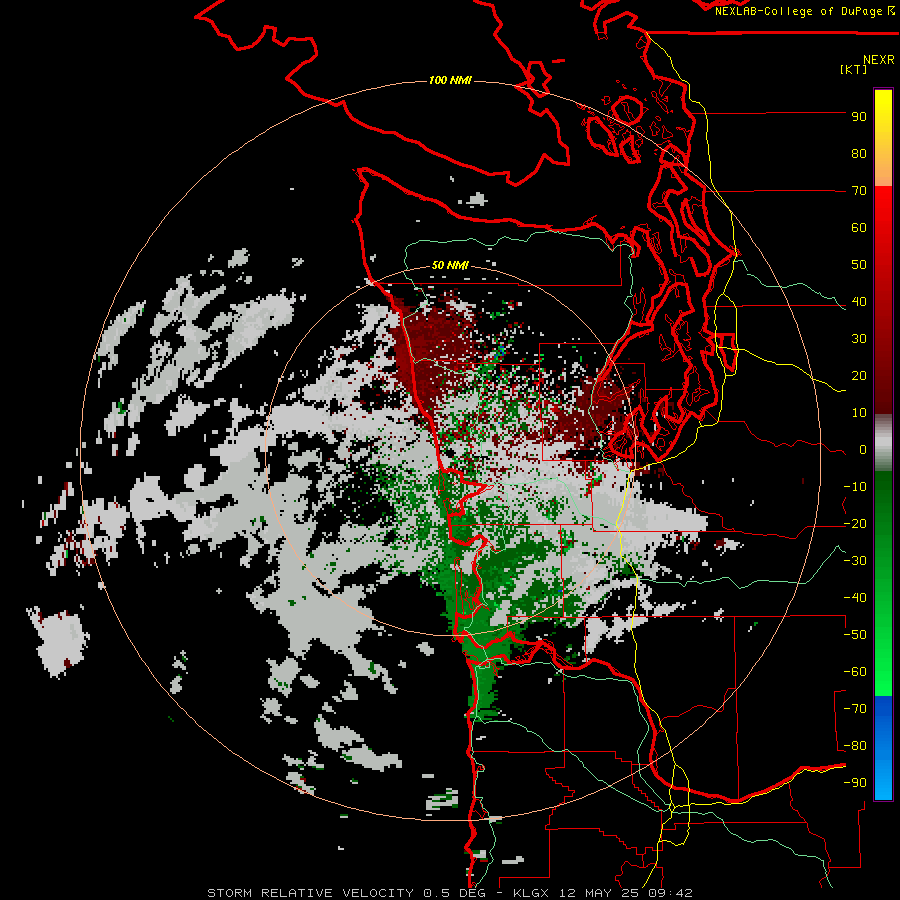This screenshot has width=900, height=900.
Task: Pick the gray zero-velocity band of the scale
Action: coord(883,443)
